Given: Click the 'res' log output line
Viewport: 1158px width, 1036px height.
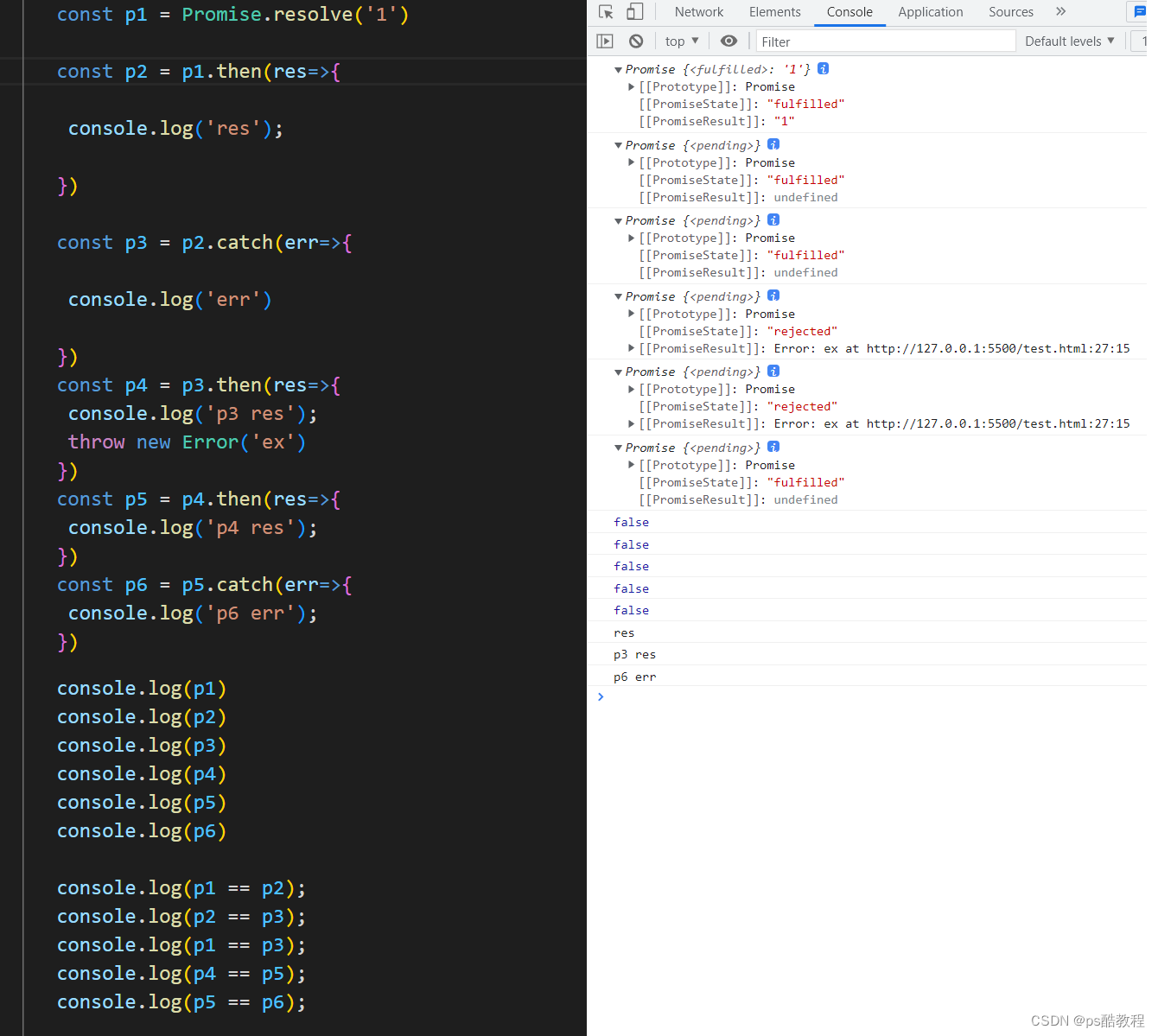Looking at the screenshot, I should [624, 632].
